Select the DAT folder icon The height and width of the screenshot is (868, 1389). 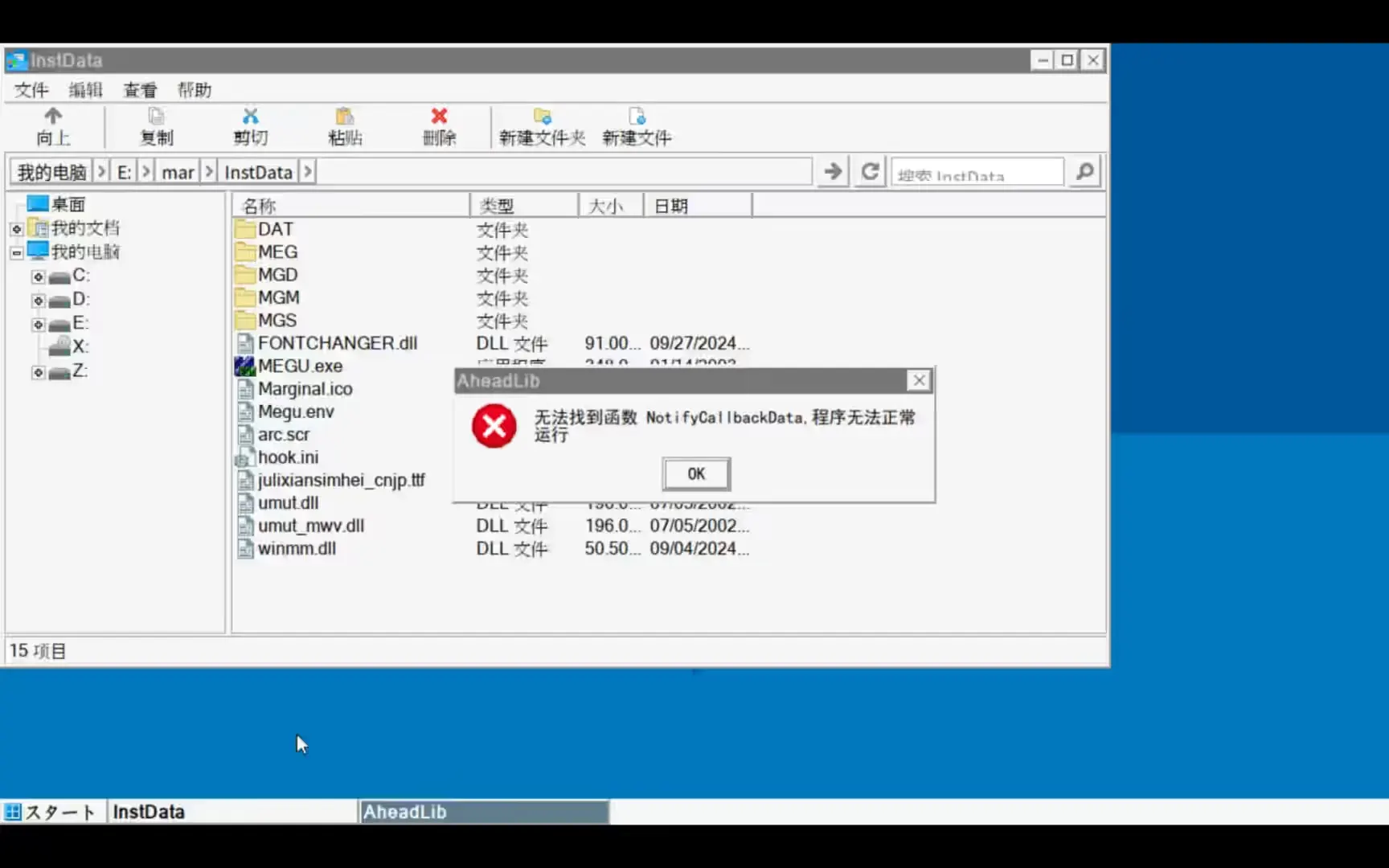[245, 230]
